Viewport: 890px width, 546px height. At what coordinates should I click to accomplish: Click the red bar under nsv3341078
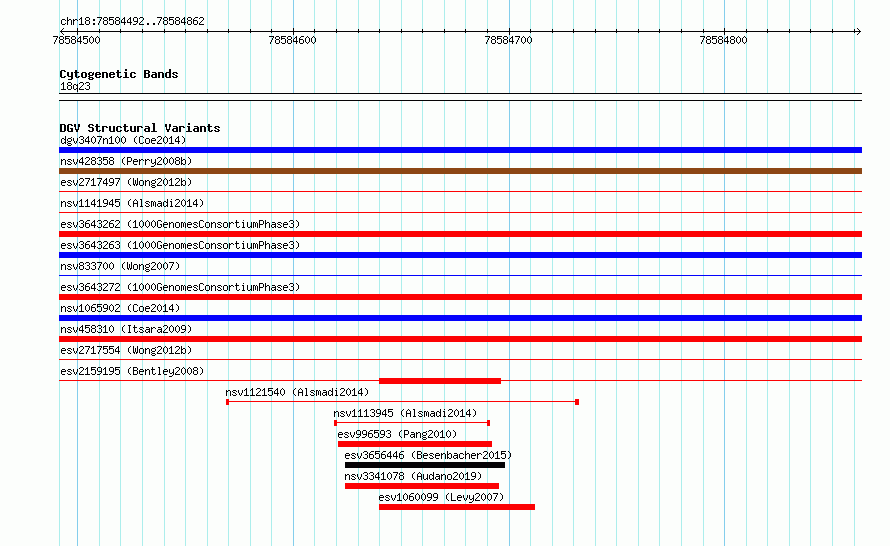click(x=422, y=486)
